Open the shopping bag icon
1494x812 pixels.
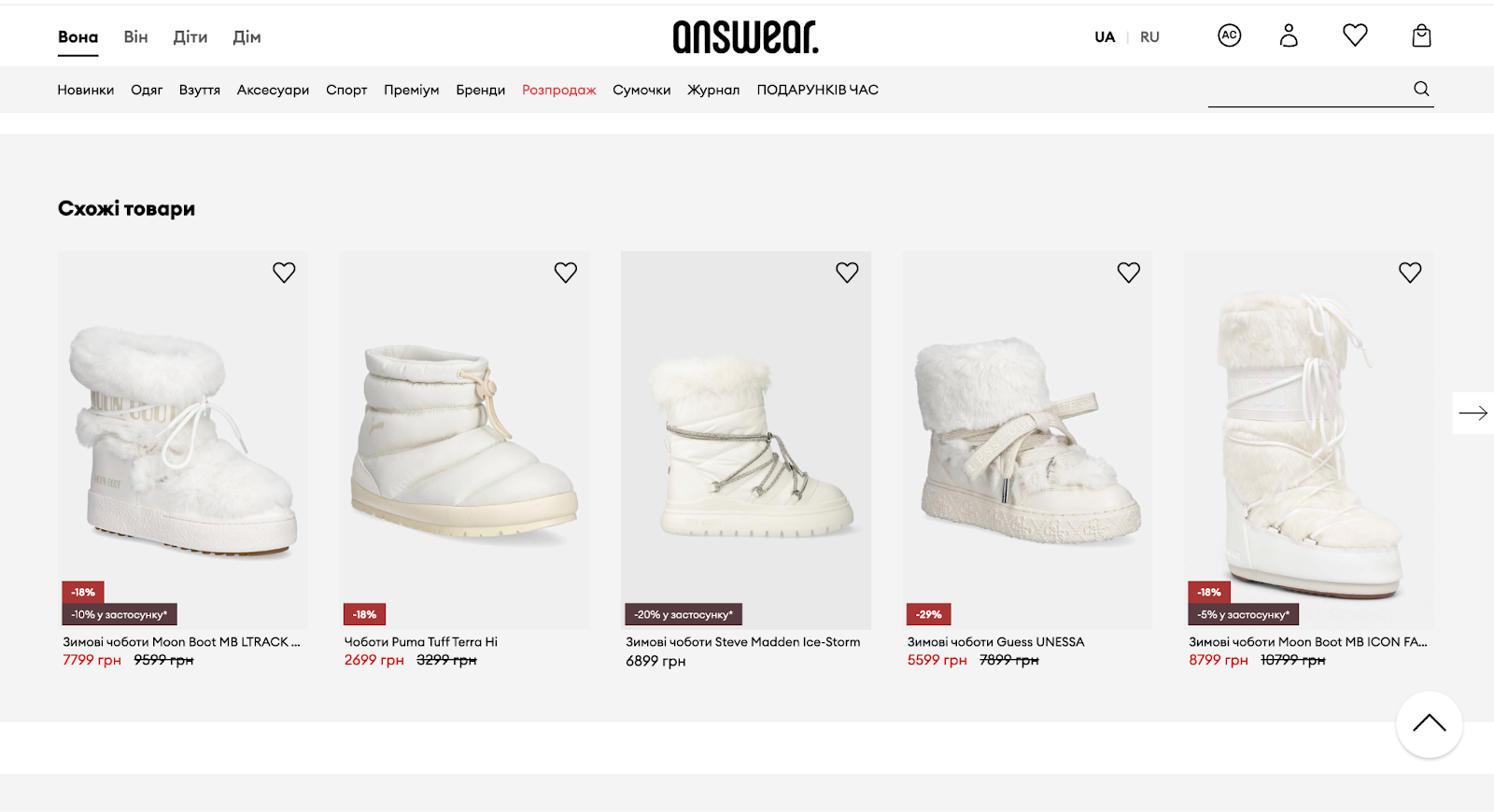point(1421,36)
